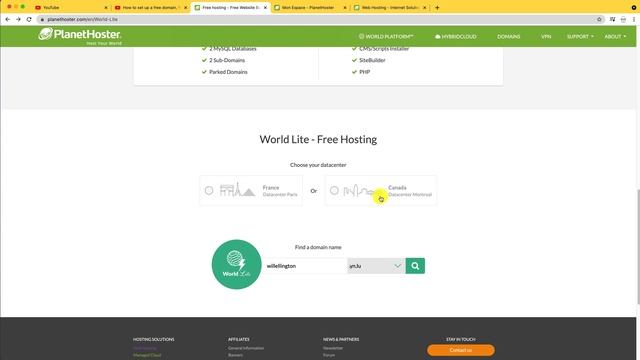
Task: Switch to Mon Espace - PlanetHoster tab
Action: (x=309, y=7)
